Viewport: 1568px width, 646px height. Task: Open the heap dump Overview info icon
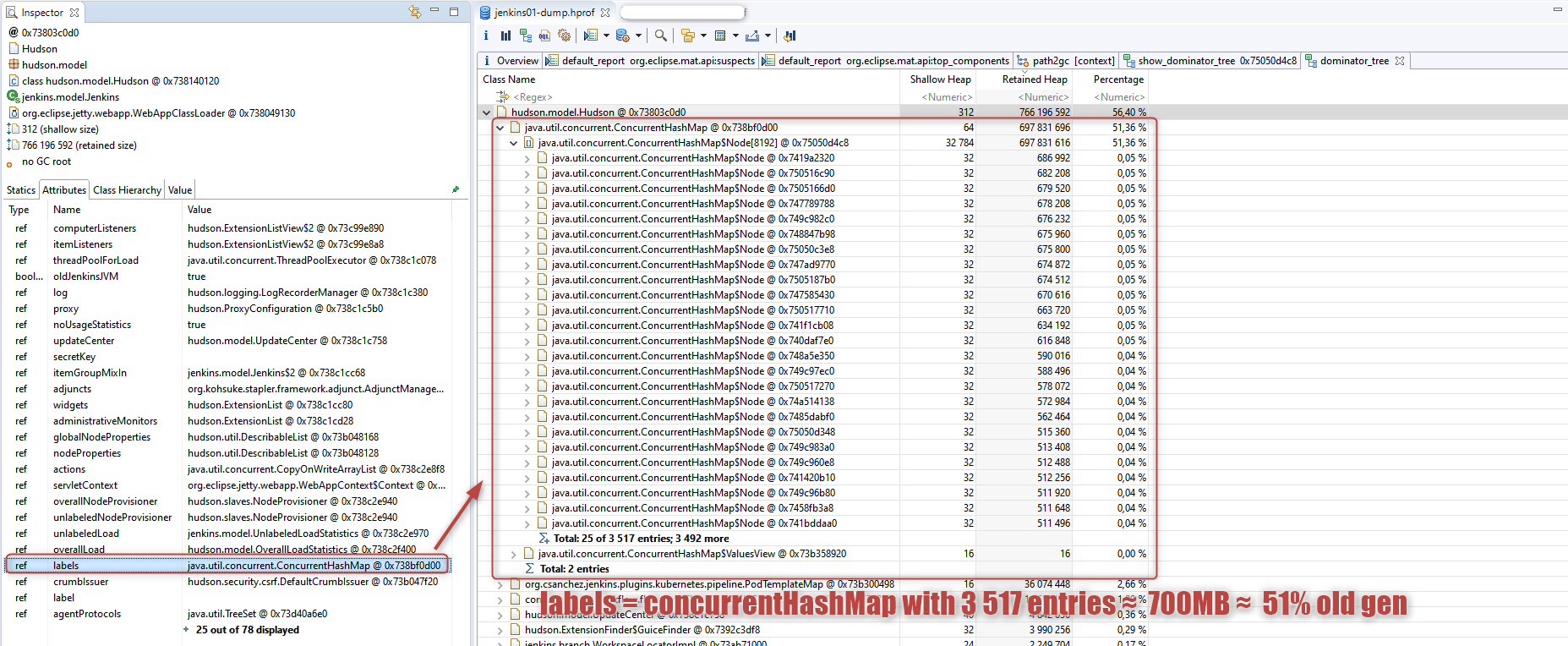tap(486, 36)
